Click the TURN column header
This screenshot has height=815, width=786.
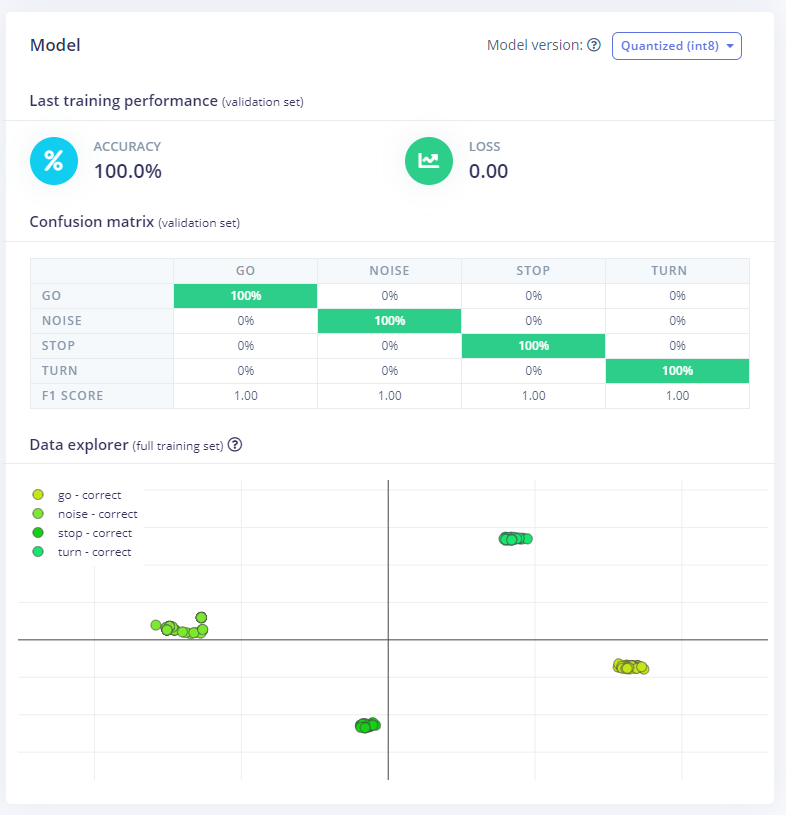point(677,271)
